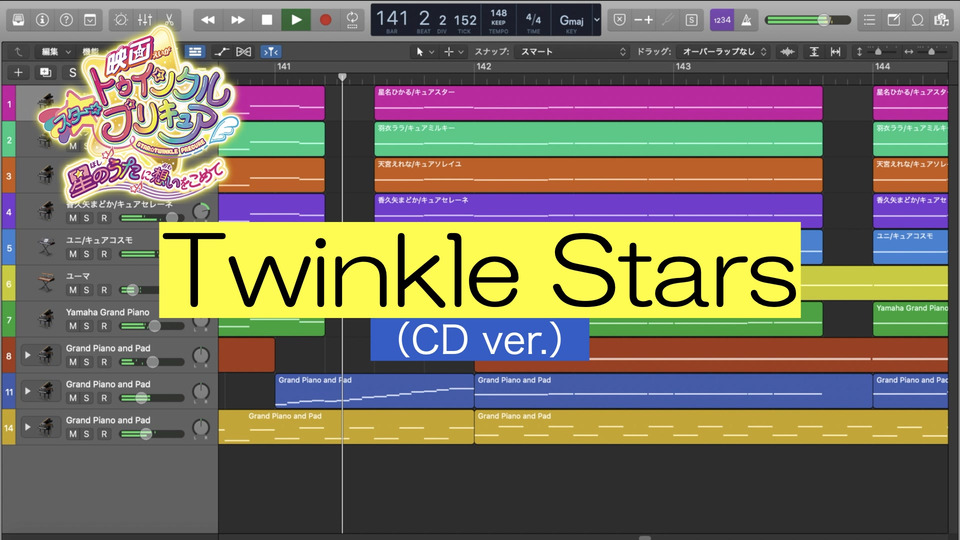Open the Note Pads icon

click(893, 20)
